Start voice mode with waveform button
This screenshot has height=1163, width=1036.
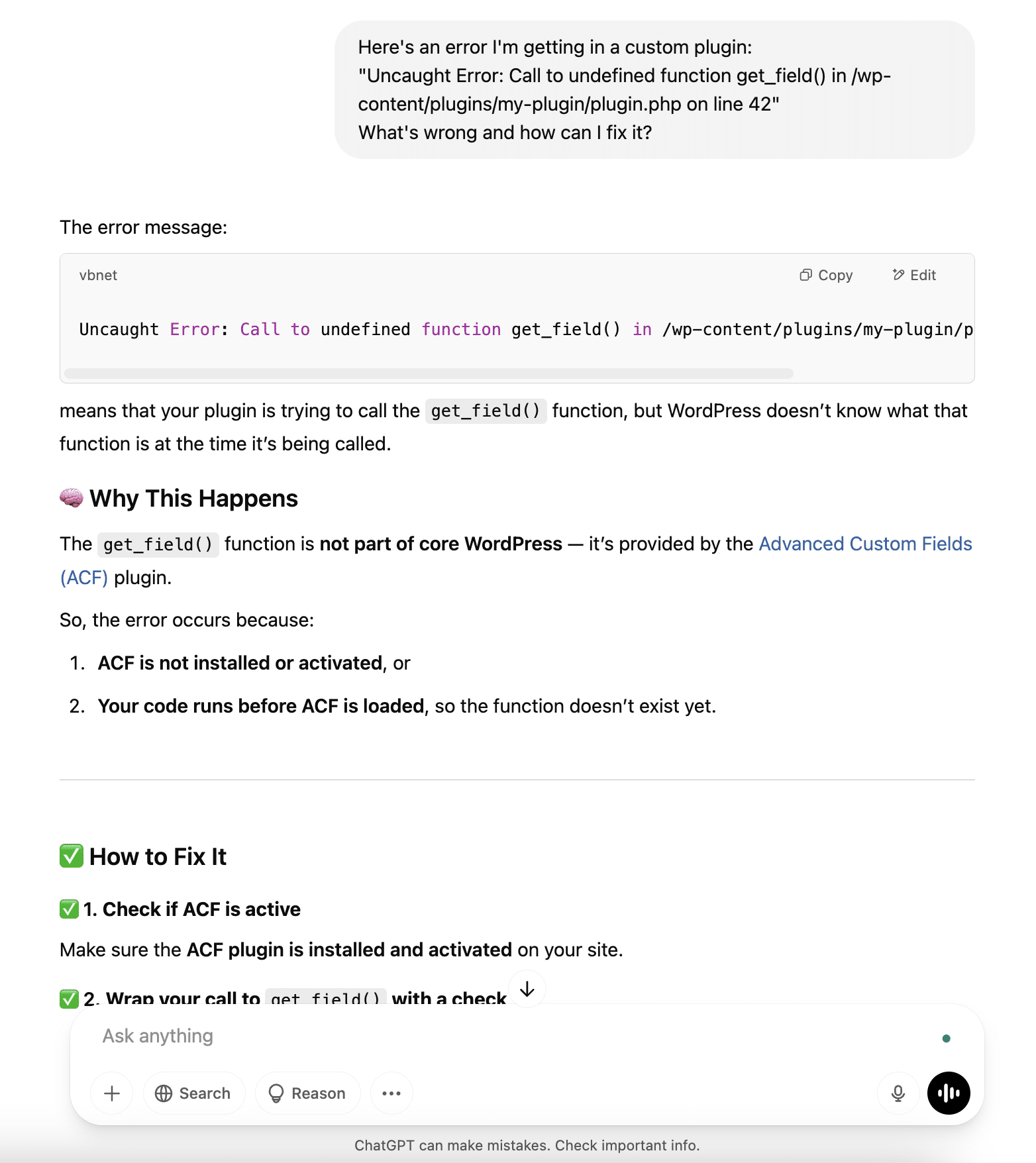point(949,1093)
